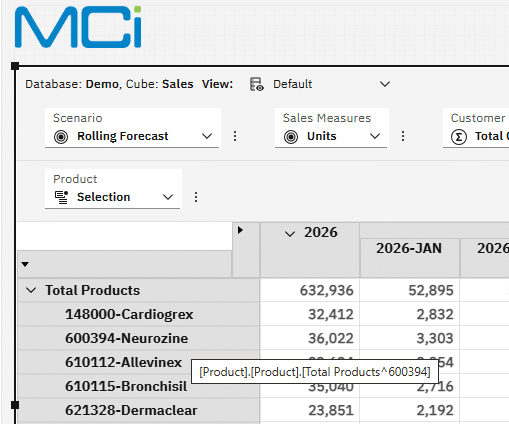Click the Customer sigma total icon
The image size is (509, 424).
point(459,137)
